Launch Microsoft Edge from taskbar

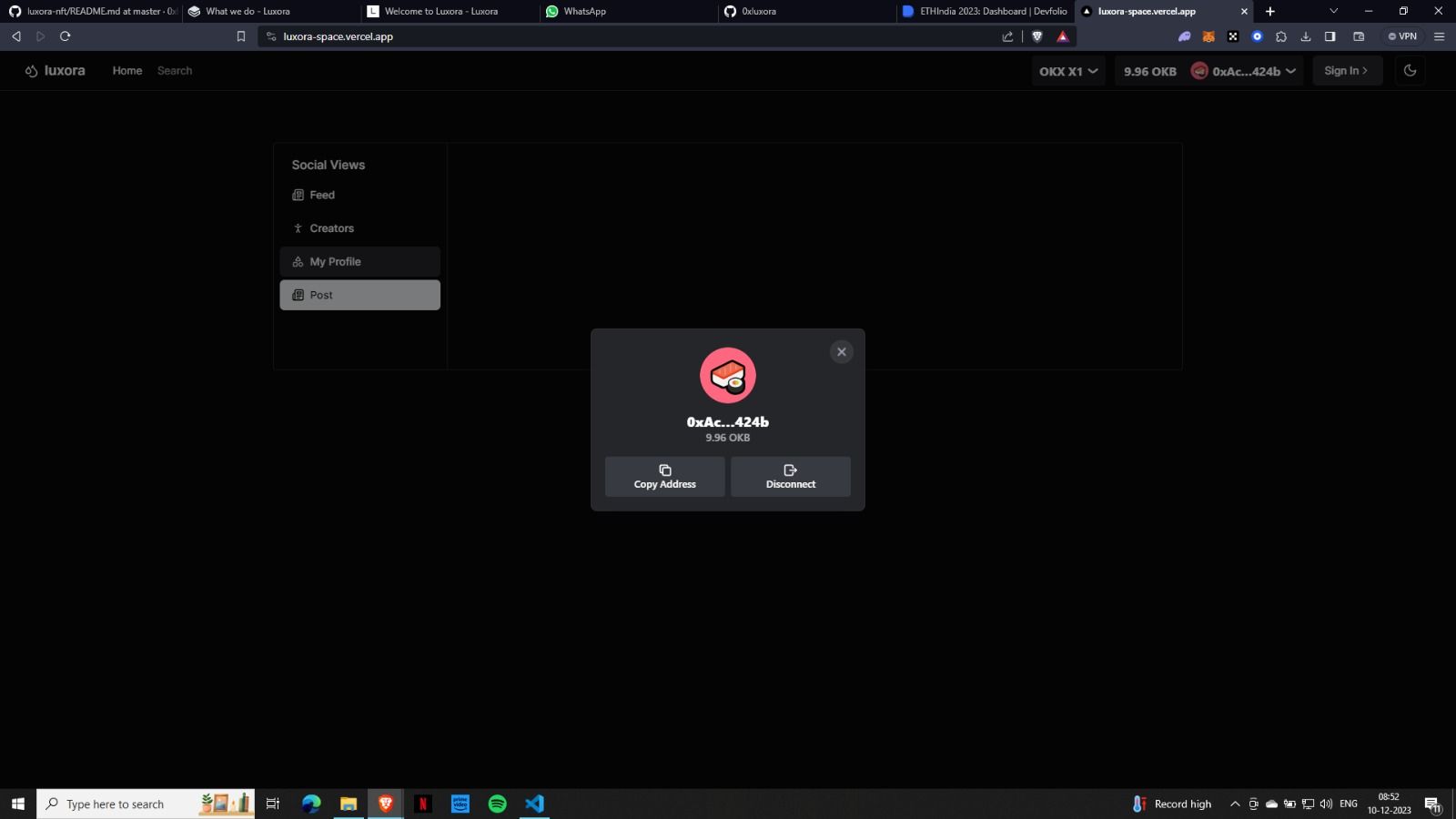(x=311, y=804)
